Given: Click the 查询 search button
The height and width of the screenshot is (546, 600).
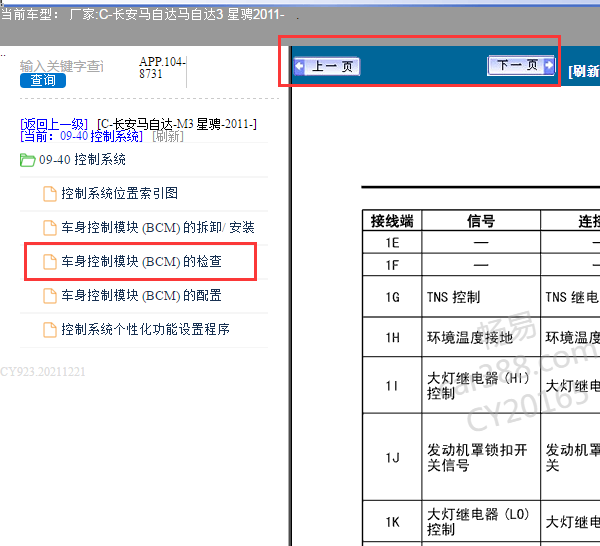Looking at the screenshot, I should pos(43,80).
